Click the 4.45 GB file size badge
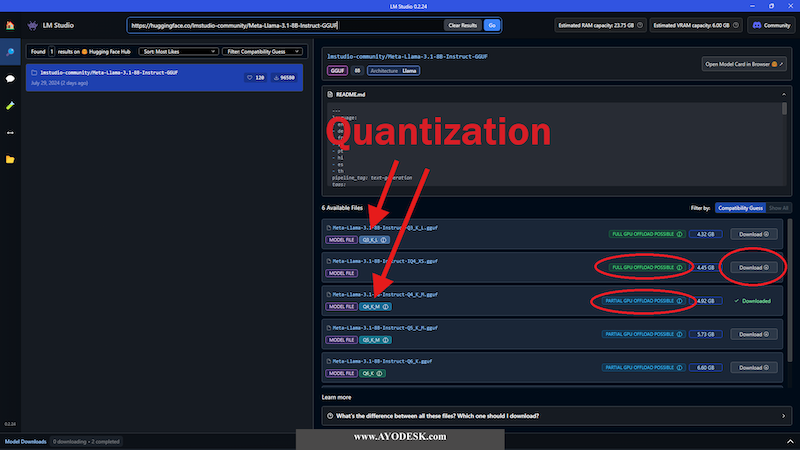800x450 pixels. 706,267
